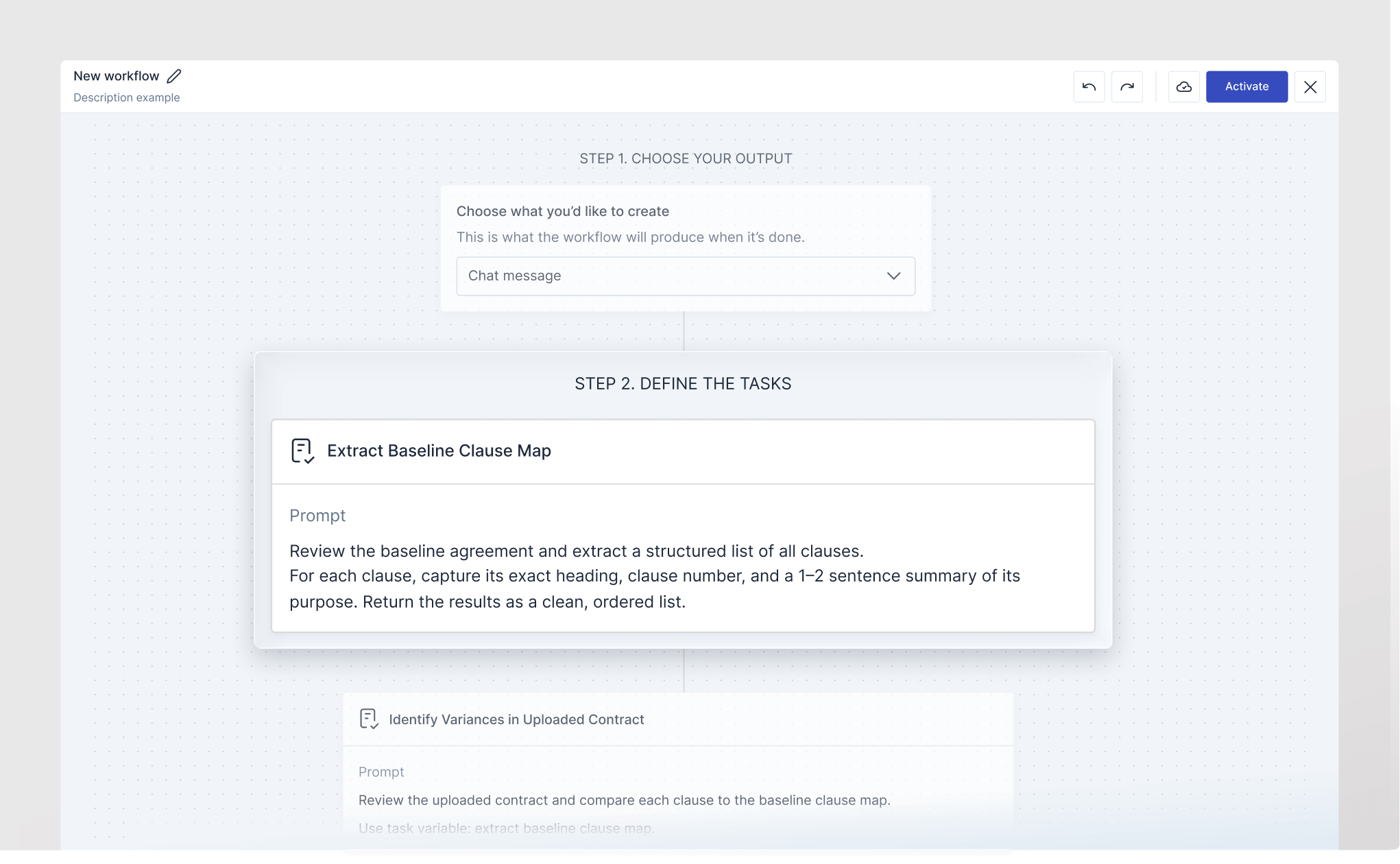Click the document-check icon beside Identify Variances
The height and width of the screenshot is (864, 1400).
369,719
